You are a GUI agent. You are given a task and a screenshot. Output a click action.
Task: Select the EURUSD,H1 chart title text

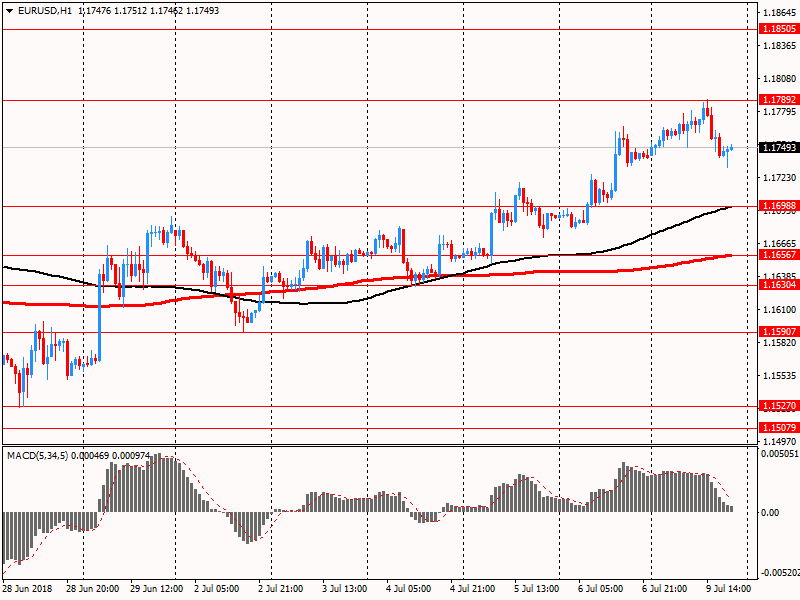click(45, 11)
